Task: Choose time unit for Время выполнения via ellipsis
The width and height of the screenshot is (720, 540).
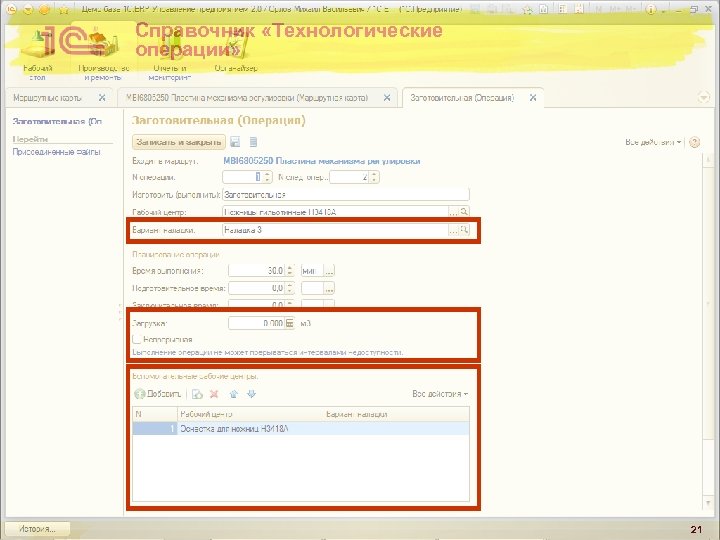Action: click(329, 271)
